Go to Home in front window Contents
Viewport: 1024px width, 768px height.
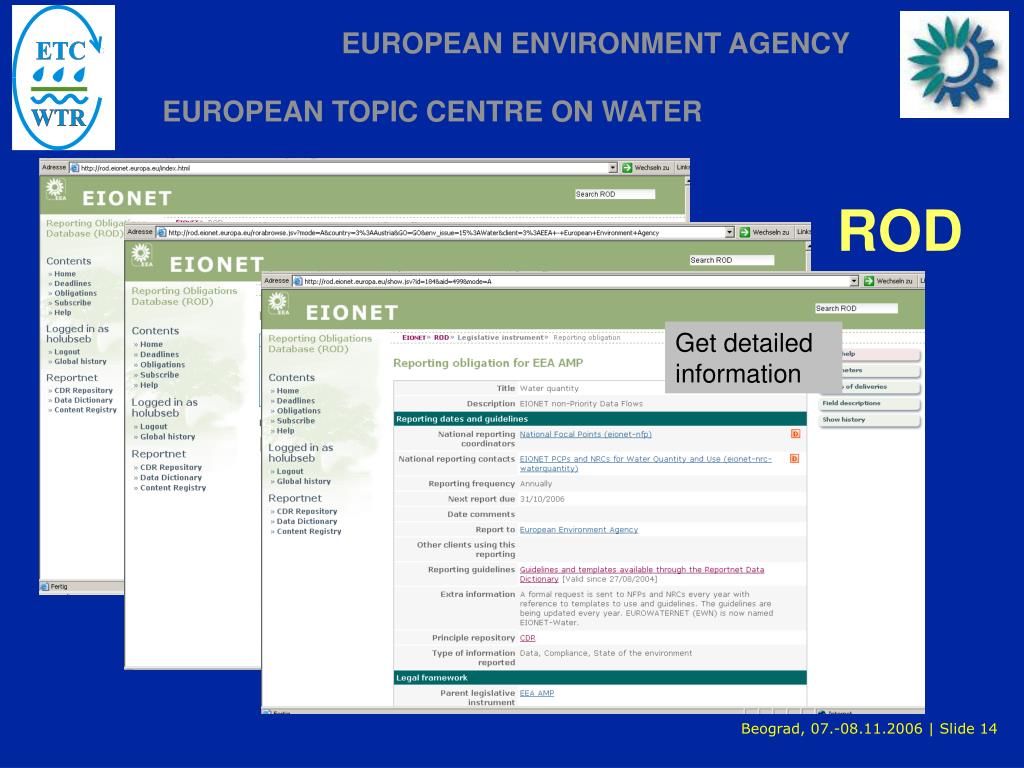(287, 391)
